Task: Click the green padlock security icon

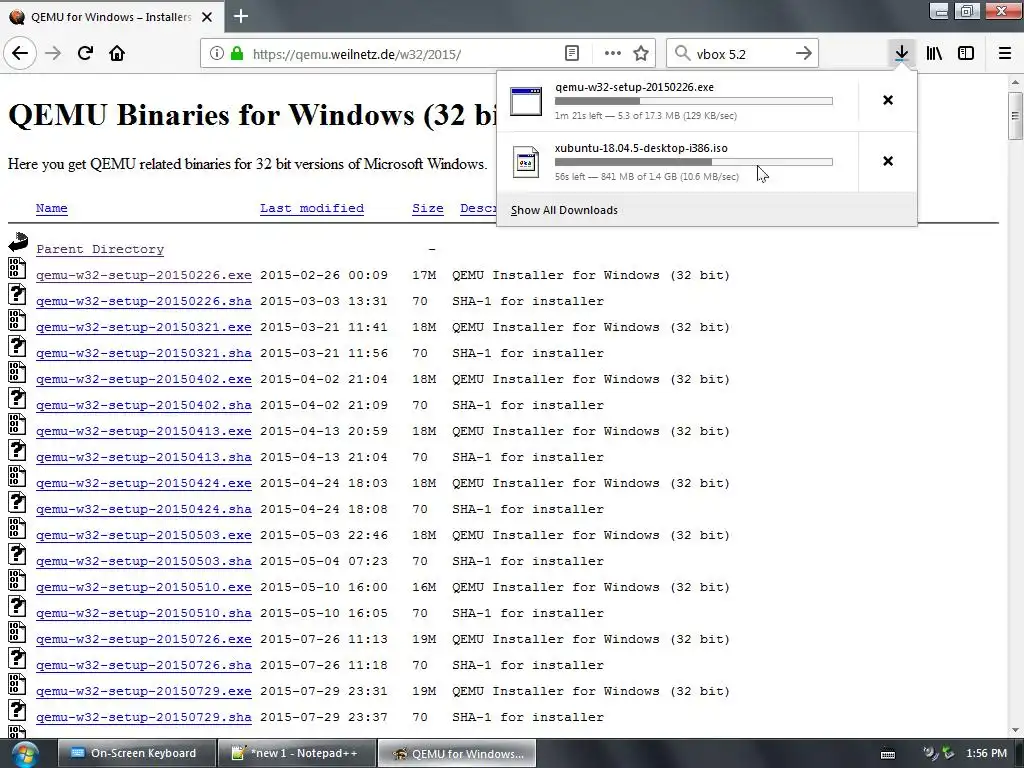Action: click(236, 54)
